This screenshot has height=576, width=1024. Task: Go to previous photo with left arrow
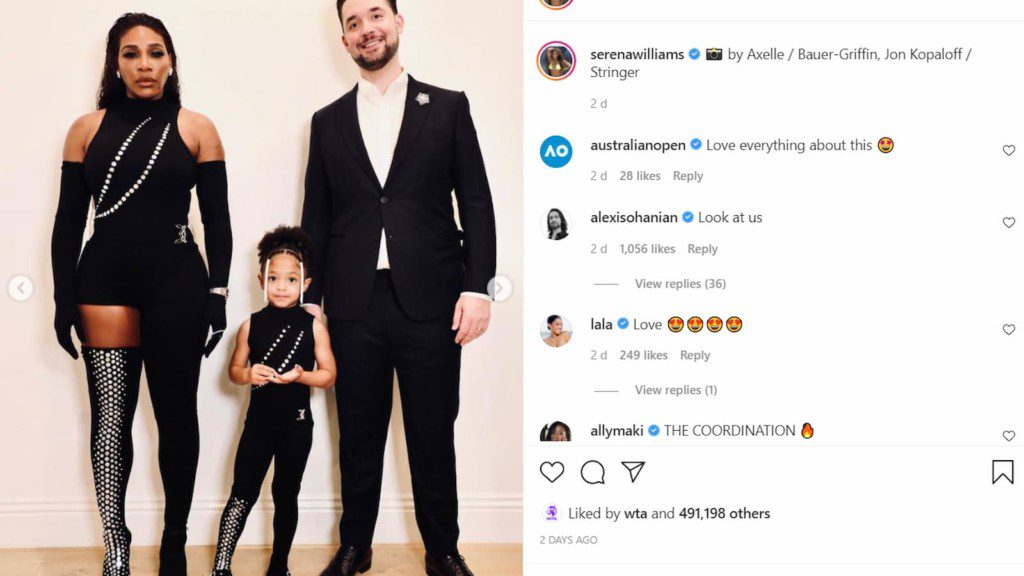tap(20, 288)
